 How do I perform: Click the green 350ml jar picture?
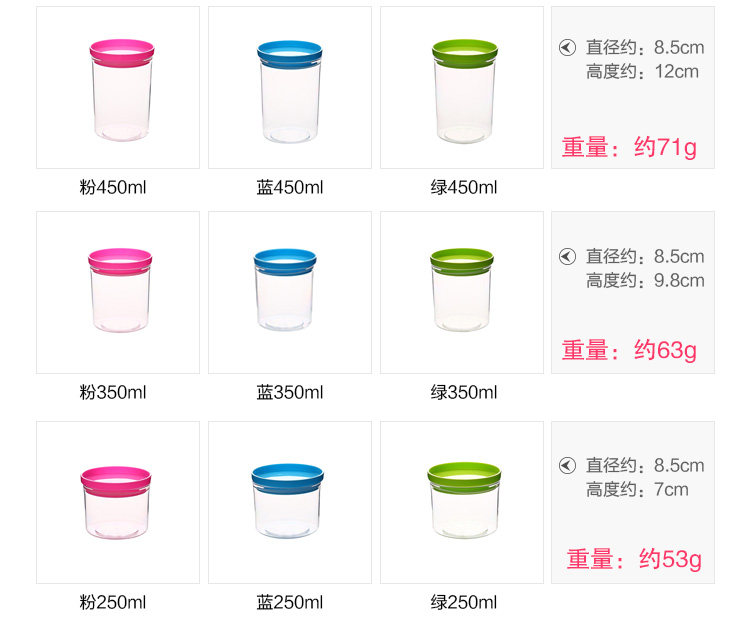click(462, 292)
